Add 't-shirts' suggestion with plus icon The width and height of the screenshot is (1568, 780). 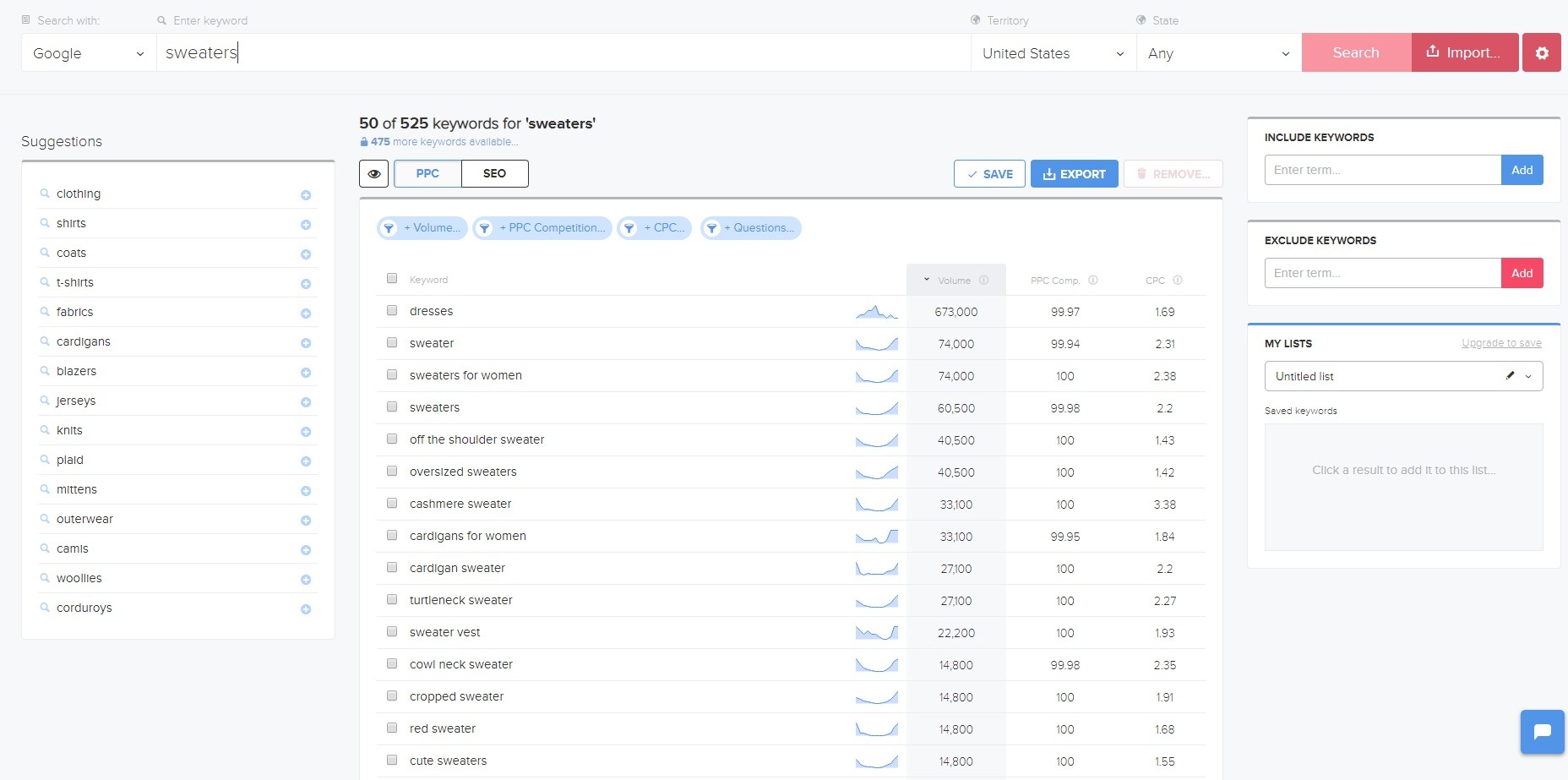pyautogui.click(x=306, y=284)
